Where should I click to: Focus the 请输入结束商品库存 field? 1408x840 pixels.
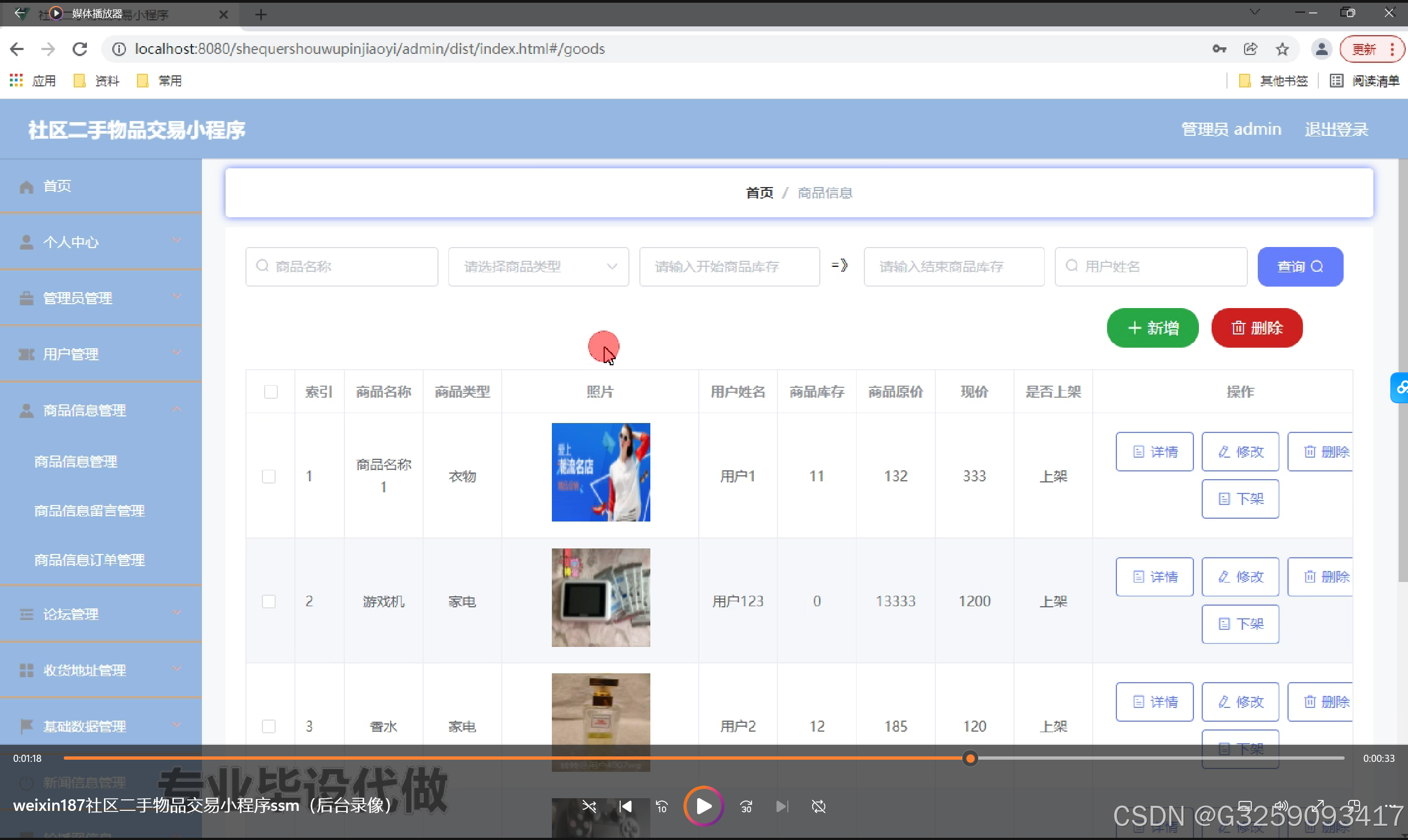coord(954,267)
